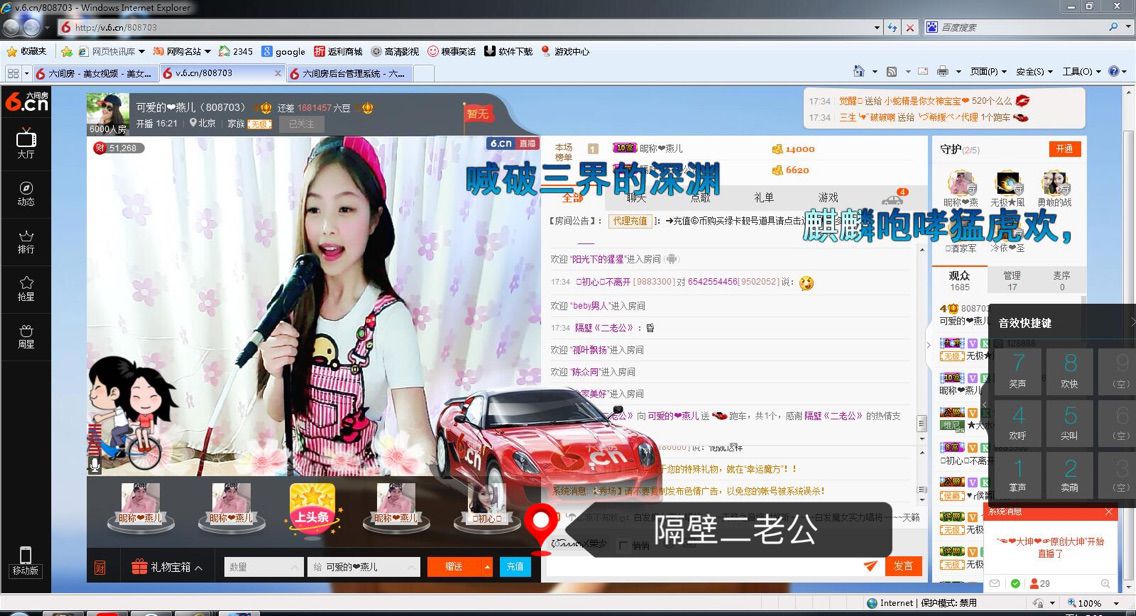Click the printer icon in command bar
This screenshot has height=616, width=1136.
(x=942, y=71)
